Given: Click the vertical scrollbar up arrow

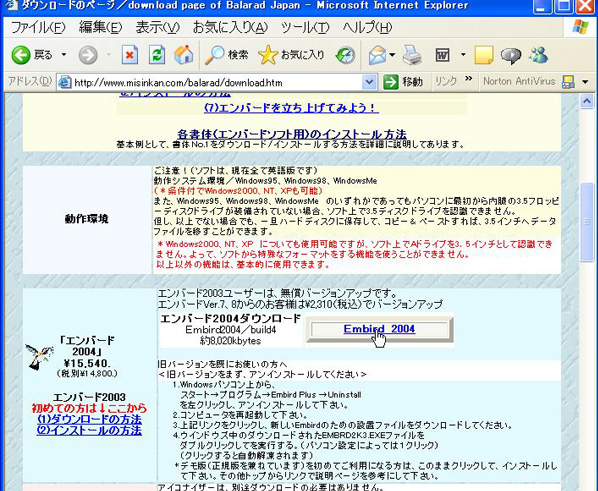Looking at the screenshot, I should (587, 101).
